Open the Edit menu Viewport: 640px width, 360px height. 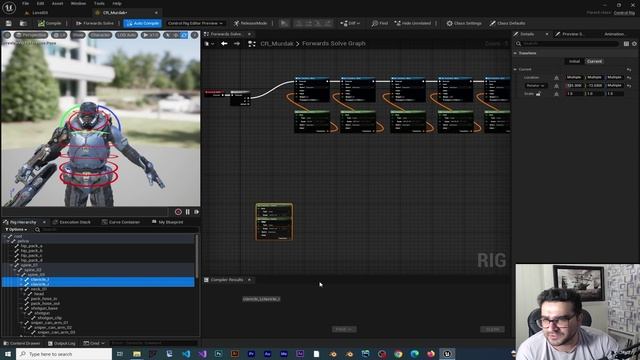(40, 3)
